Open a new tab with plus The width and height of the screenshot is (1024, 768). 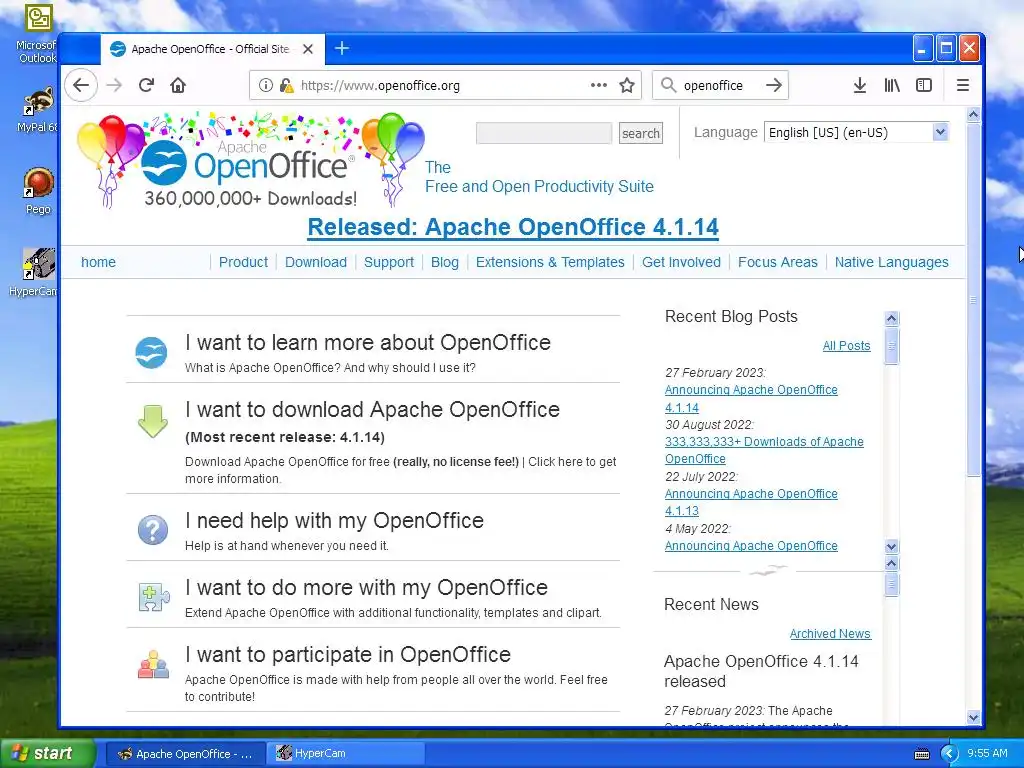coord(342,48)
